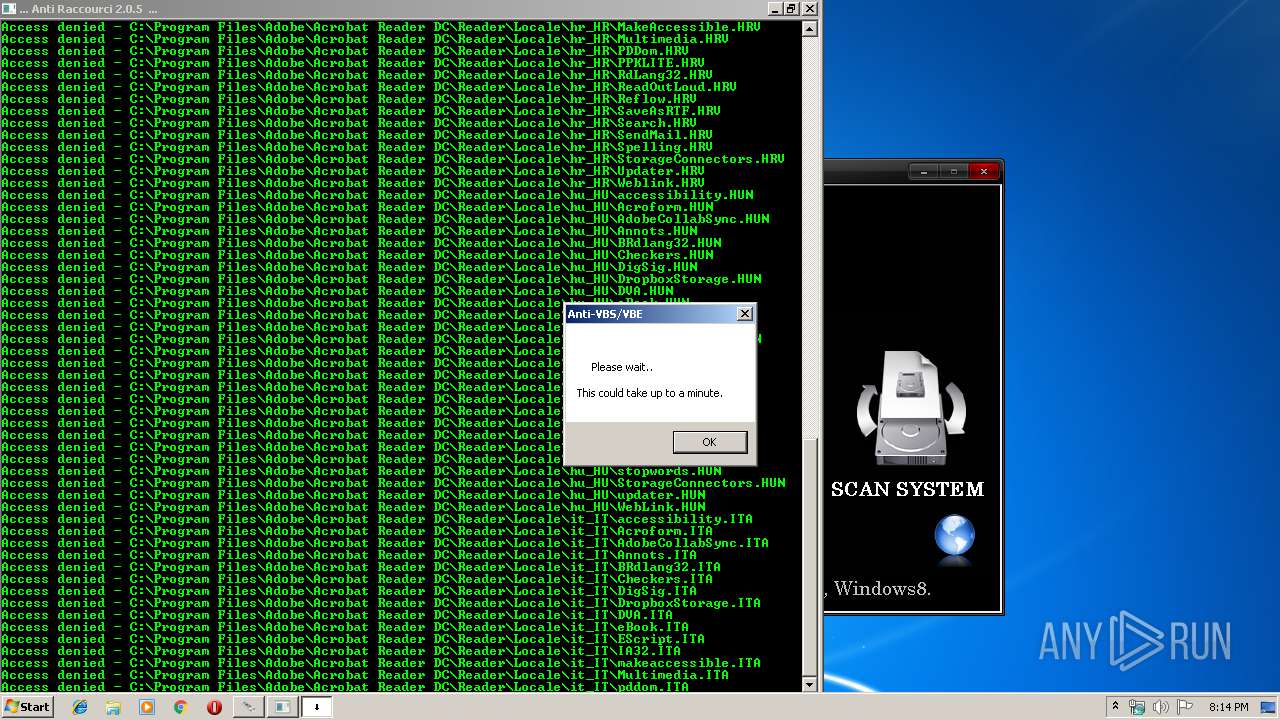Click the DropboxStorage.HUN console line
This screenshot has height=720, width=1280.
(x=381, y=279)
